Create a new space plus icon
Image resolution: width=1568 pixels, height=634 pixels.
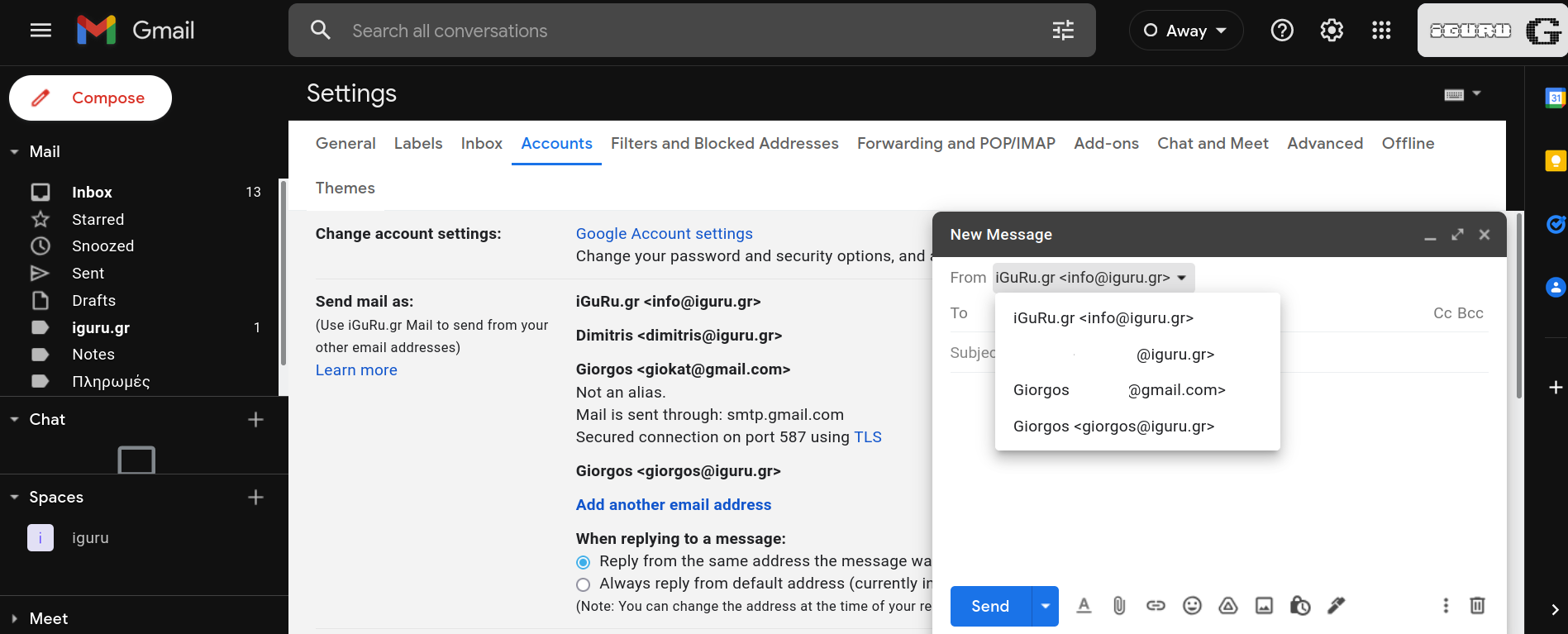point(255,498)
